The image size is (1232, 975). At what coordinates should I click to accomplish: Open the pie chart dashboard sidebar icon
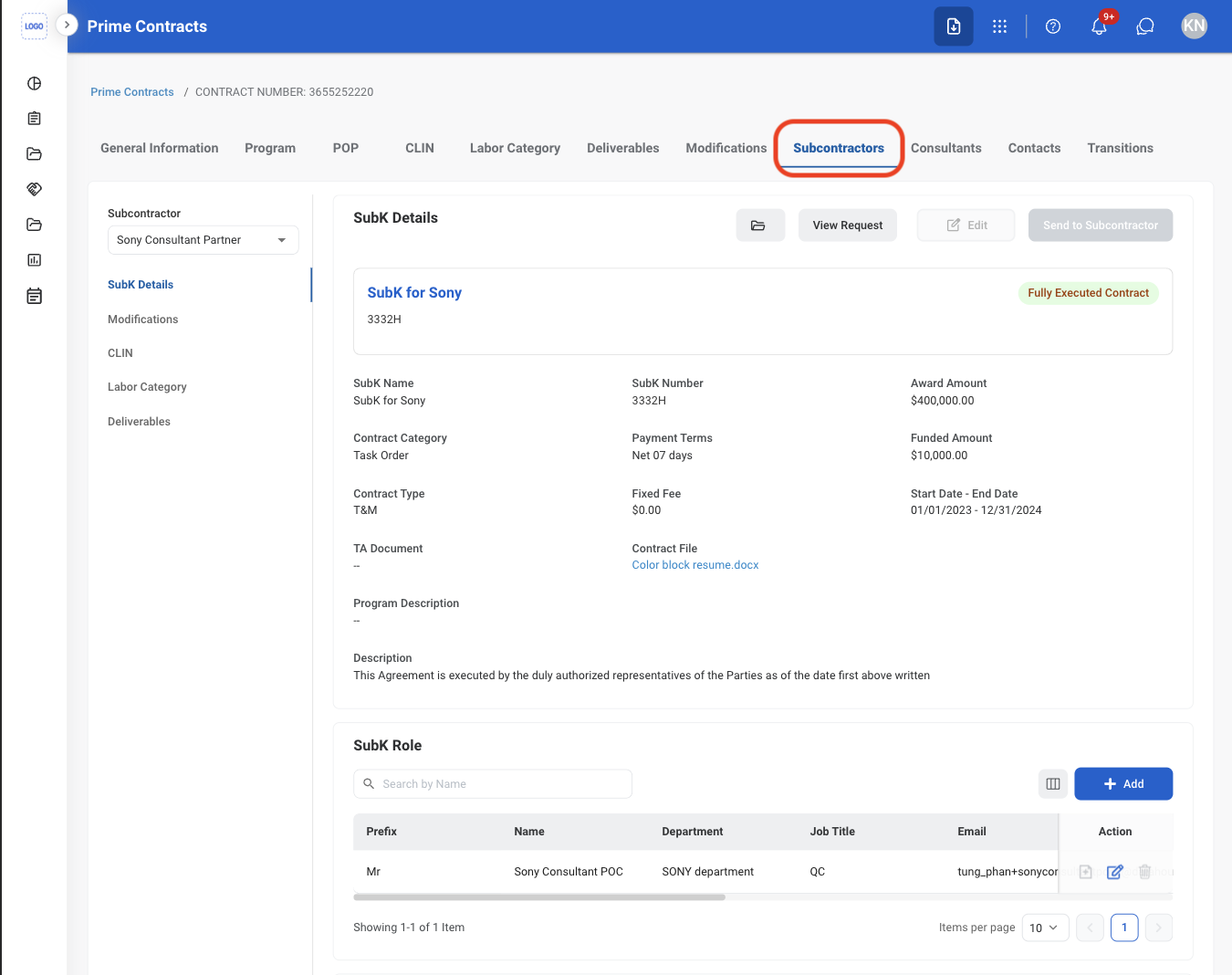(34, 84)
